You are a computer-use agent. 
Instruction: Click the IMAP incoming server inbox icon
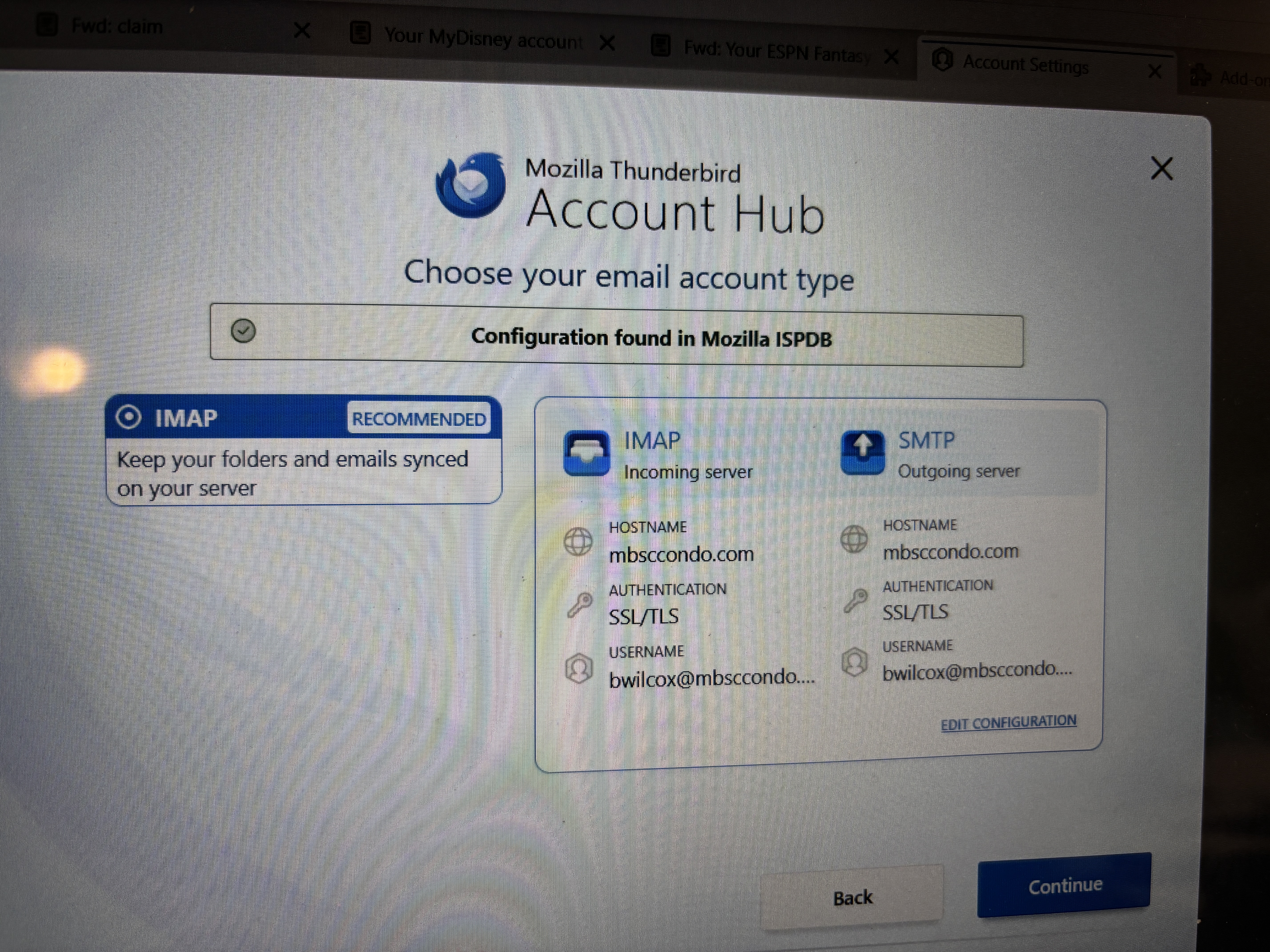pos(586,453)
